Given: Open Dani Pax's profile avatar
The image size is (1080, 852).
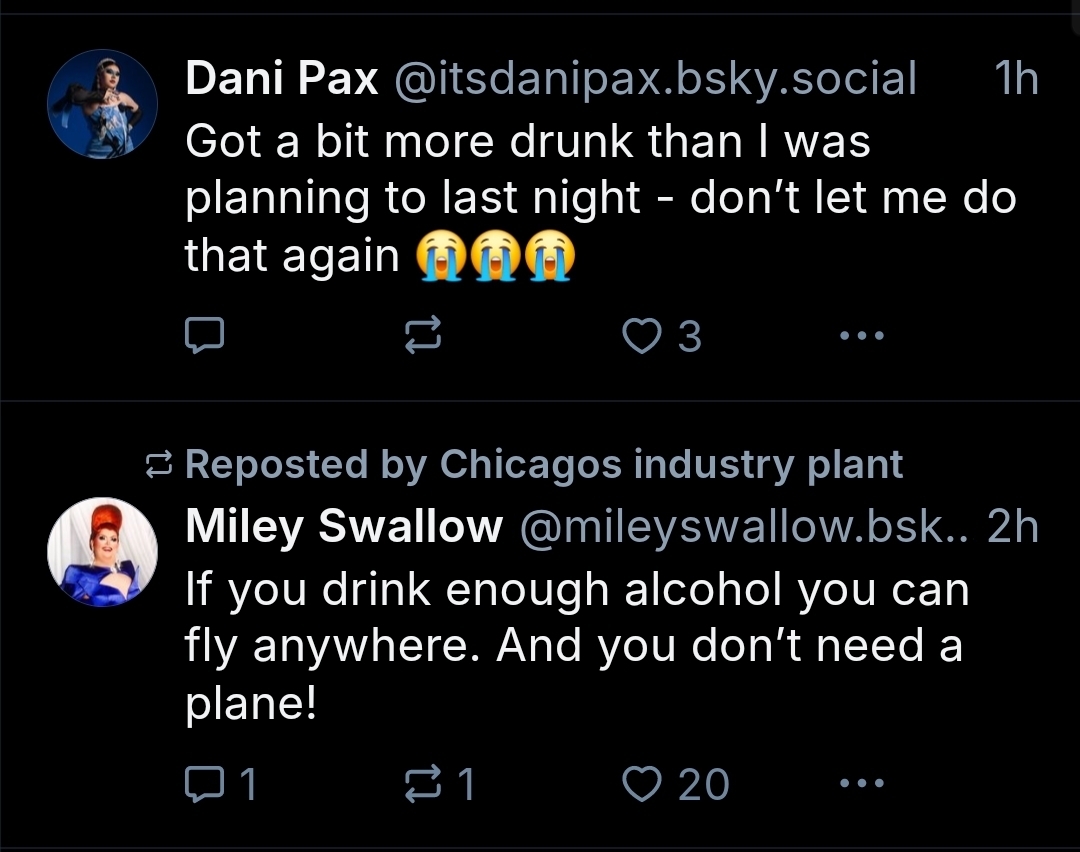Looking at the screenshot, I should (x=102, y=104).
